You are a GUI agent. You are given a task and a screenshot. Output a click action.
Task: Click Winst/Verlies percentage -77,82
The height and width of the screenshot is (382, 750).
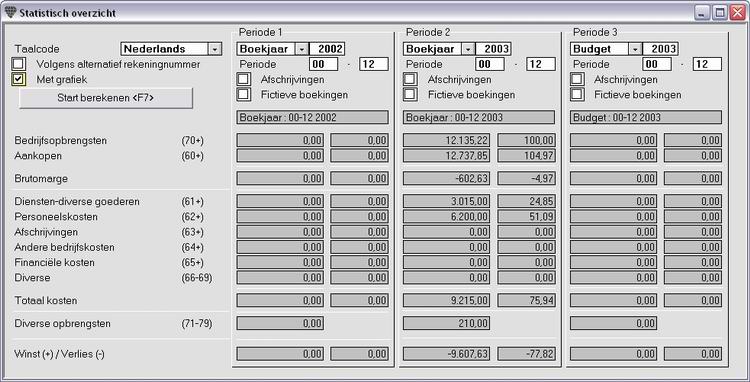pyautogui.click(x=526, y=354)
